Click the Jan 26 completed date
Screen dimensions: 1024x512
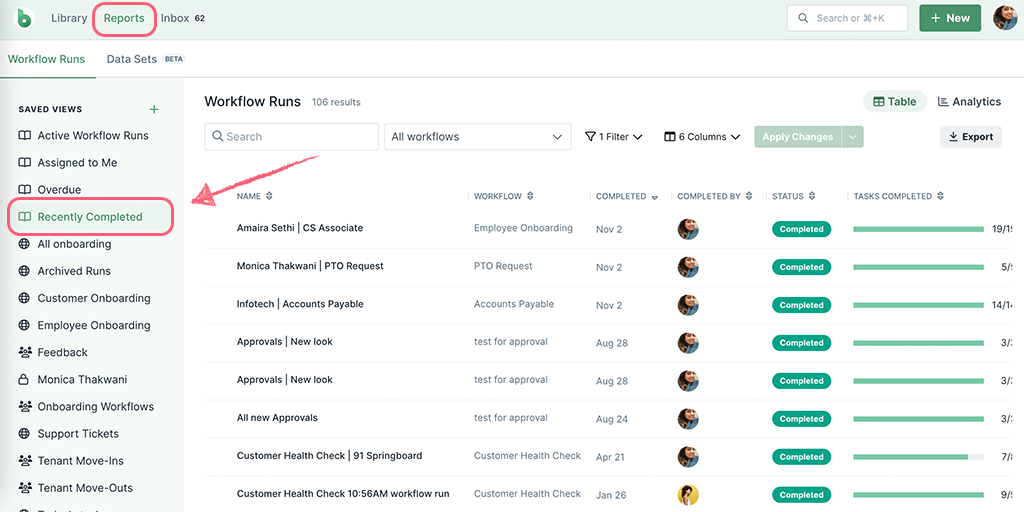[x=611, y=494]
